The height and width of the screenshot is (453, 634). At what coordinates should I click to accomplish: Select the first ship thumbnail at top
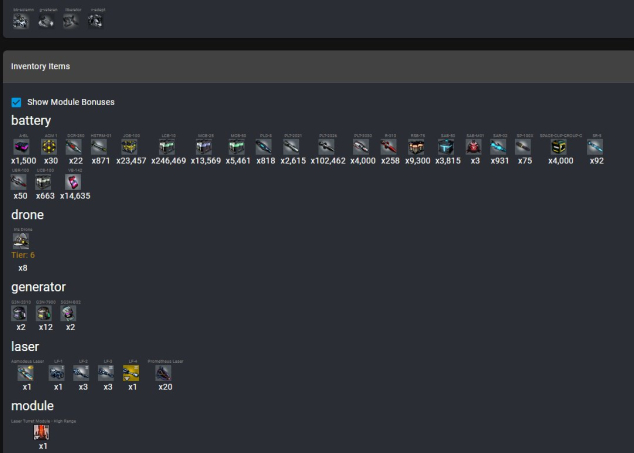20,20
